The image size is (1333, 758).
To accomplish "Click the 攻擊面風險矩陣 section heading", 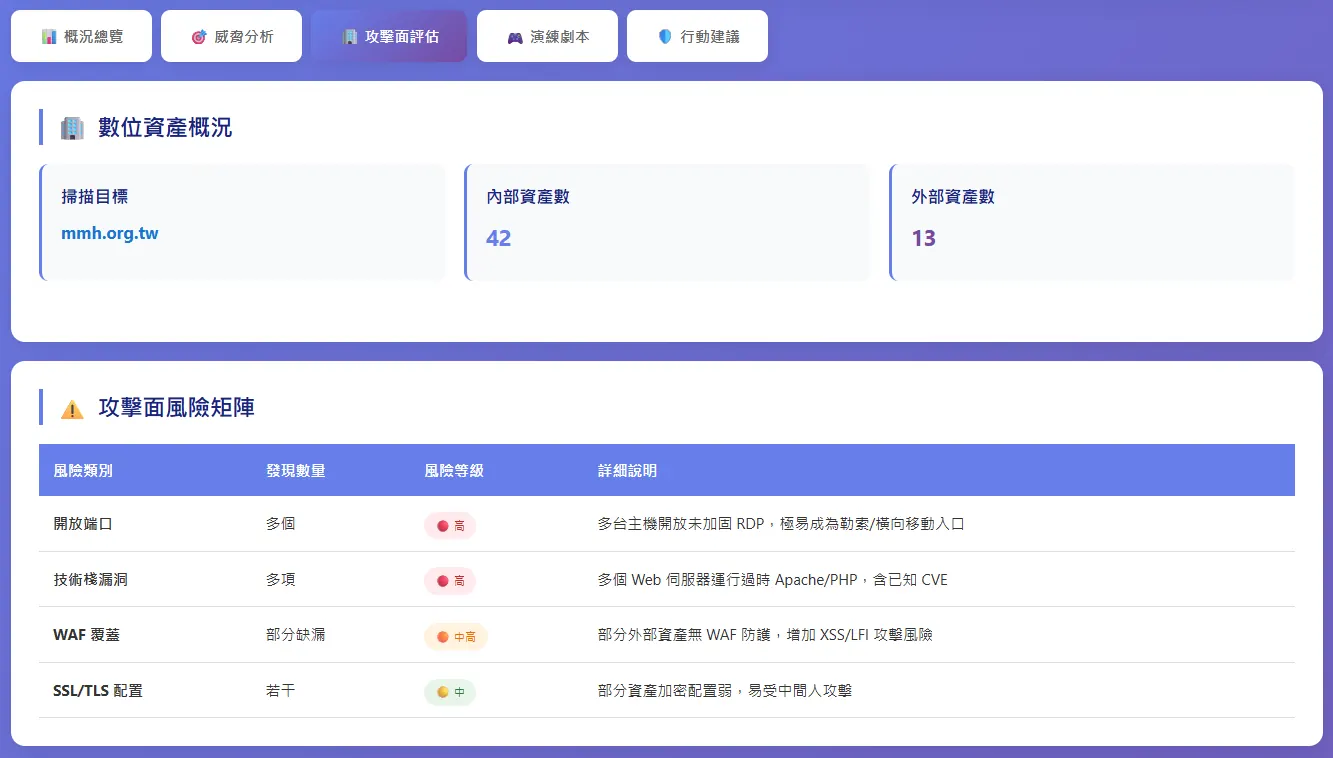I will coord(176,408).
